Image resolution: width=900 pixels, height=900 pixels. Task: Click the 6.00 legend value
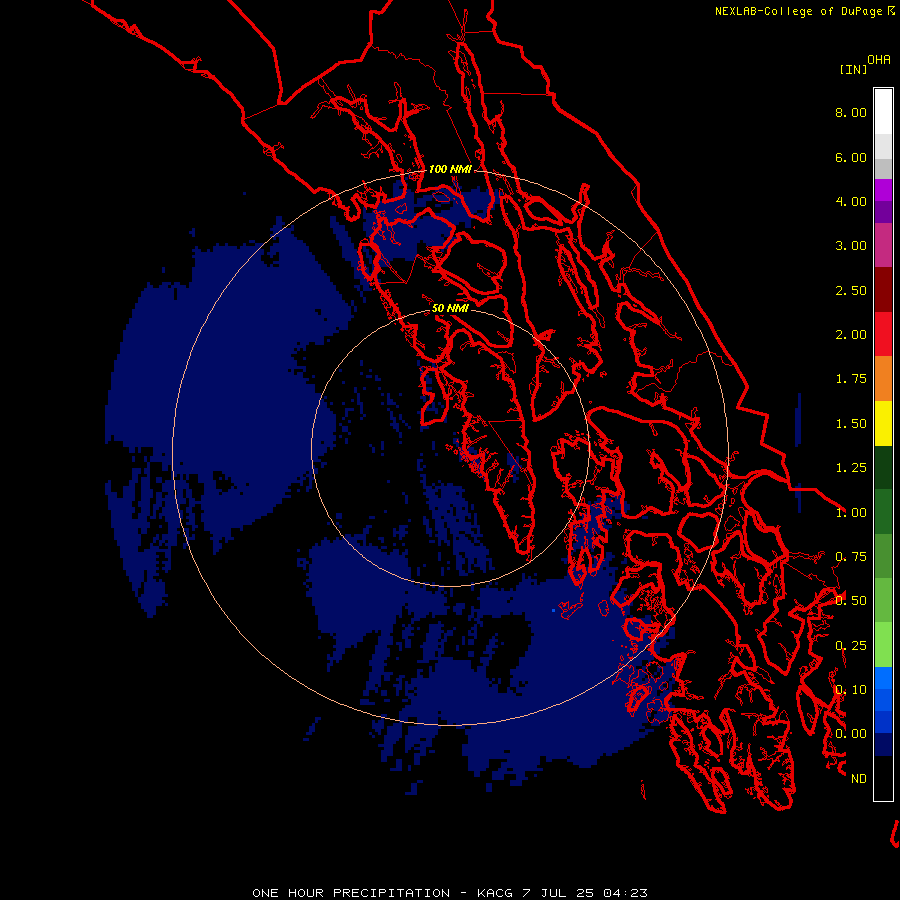pos(851,157)
